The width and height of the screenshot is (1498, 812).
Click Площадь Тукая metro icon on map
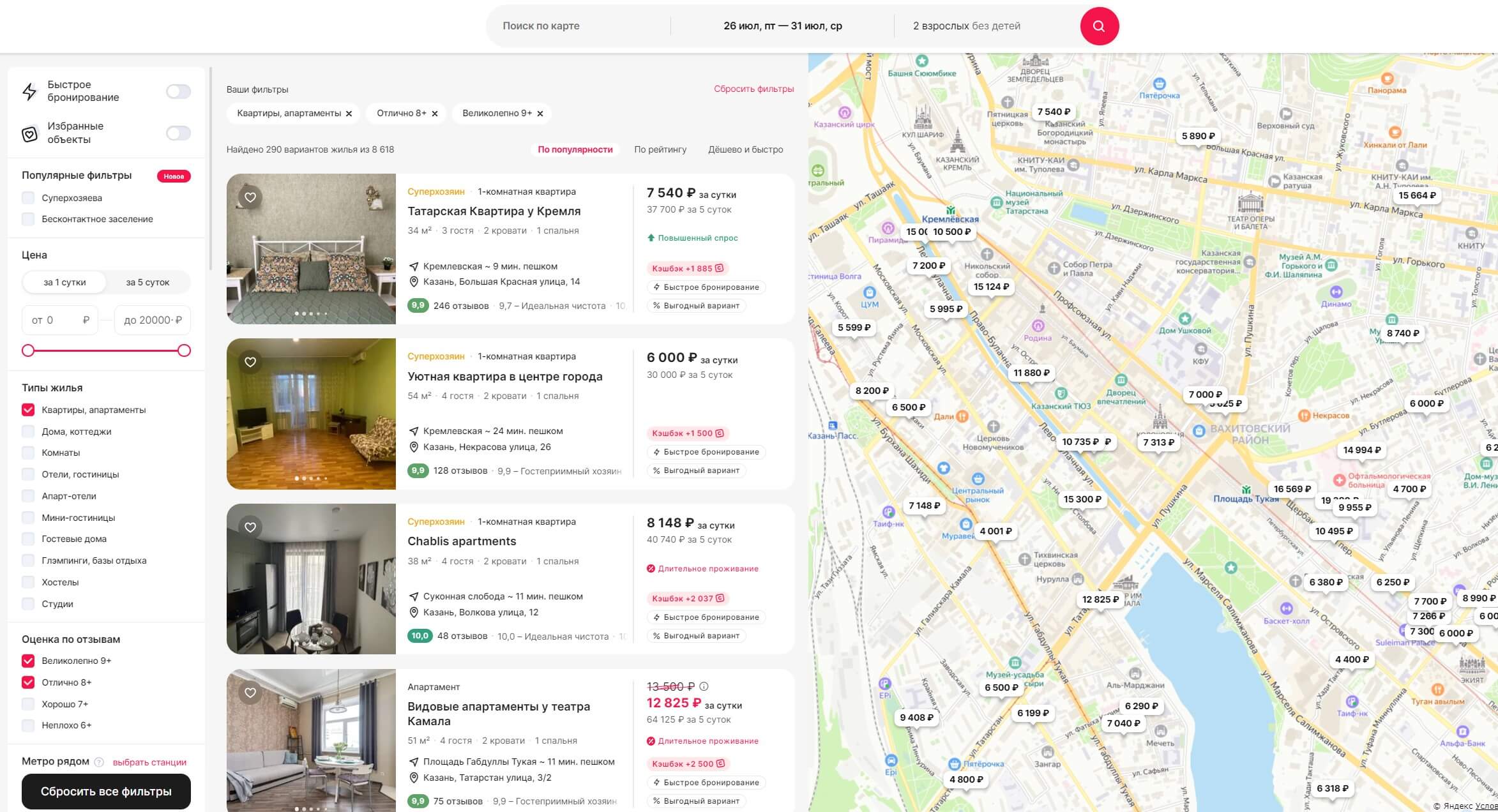click(1246, 490)
